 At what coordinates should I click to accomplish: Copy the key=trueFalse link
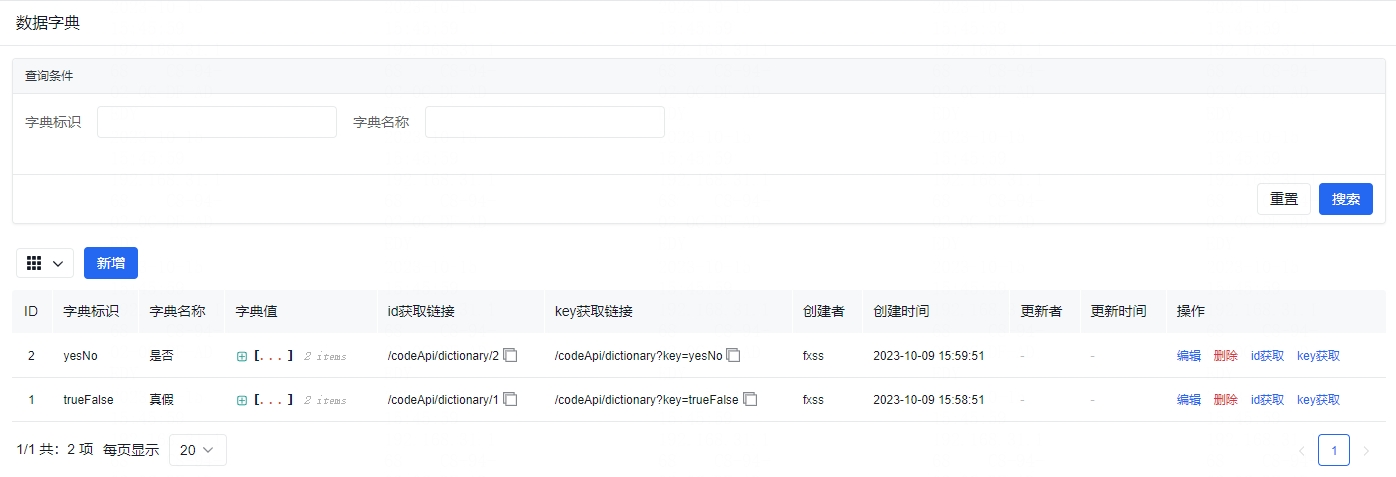pos(750,400)
